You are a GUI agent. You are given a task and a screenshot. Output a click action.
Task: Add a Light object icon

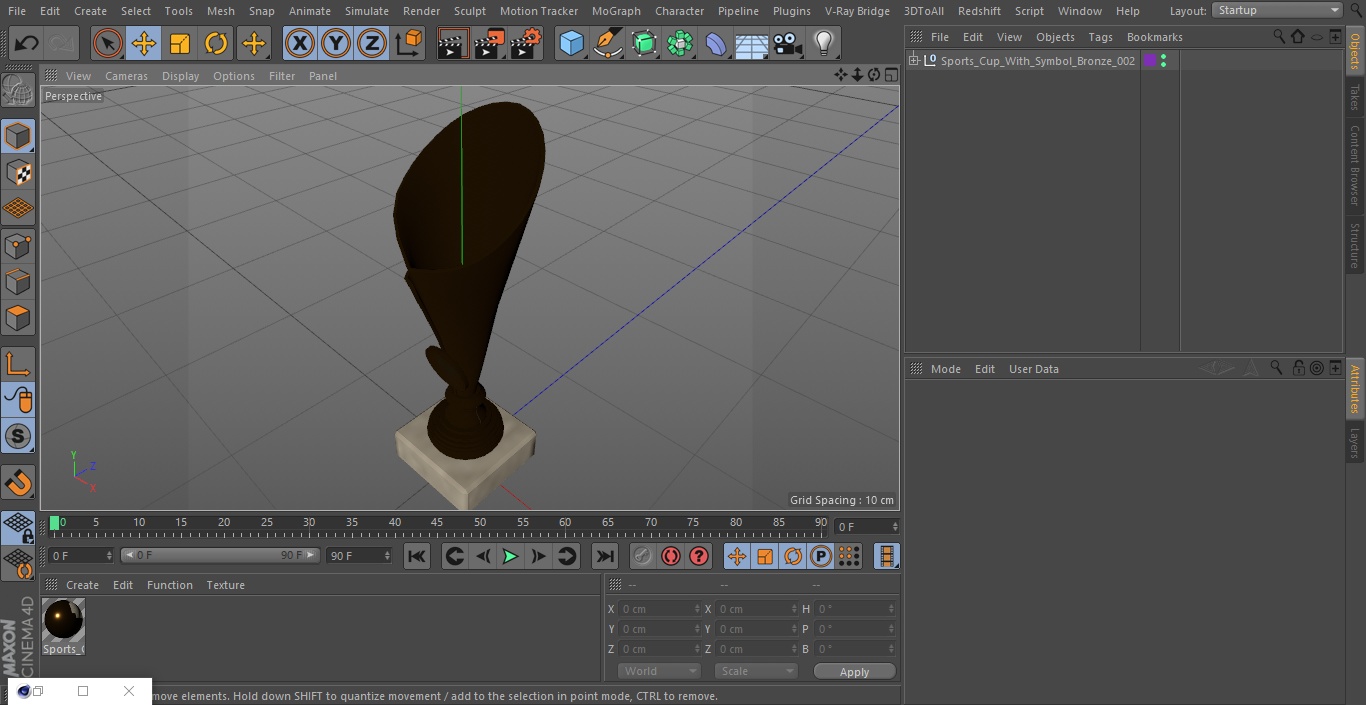click(x=823, y=43)
